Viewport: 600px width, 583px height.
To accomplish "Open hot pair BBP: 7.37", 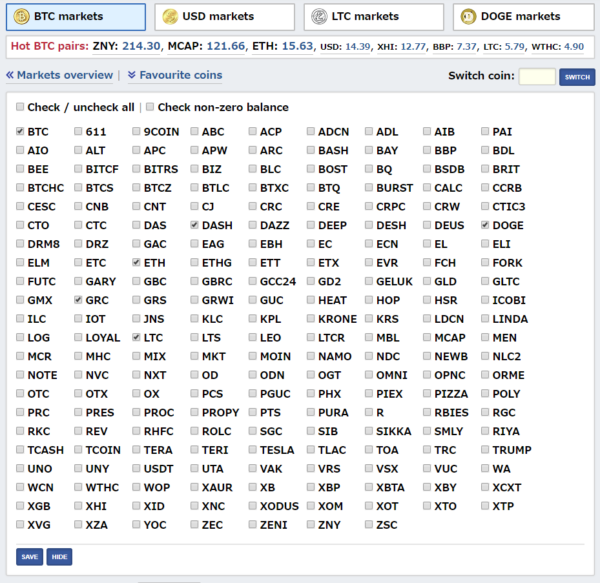I will [x=455, y=47].
